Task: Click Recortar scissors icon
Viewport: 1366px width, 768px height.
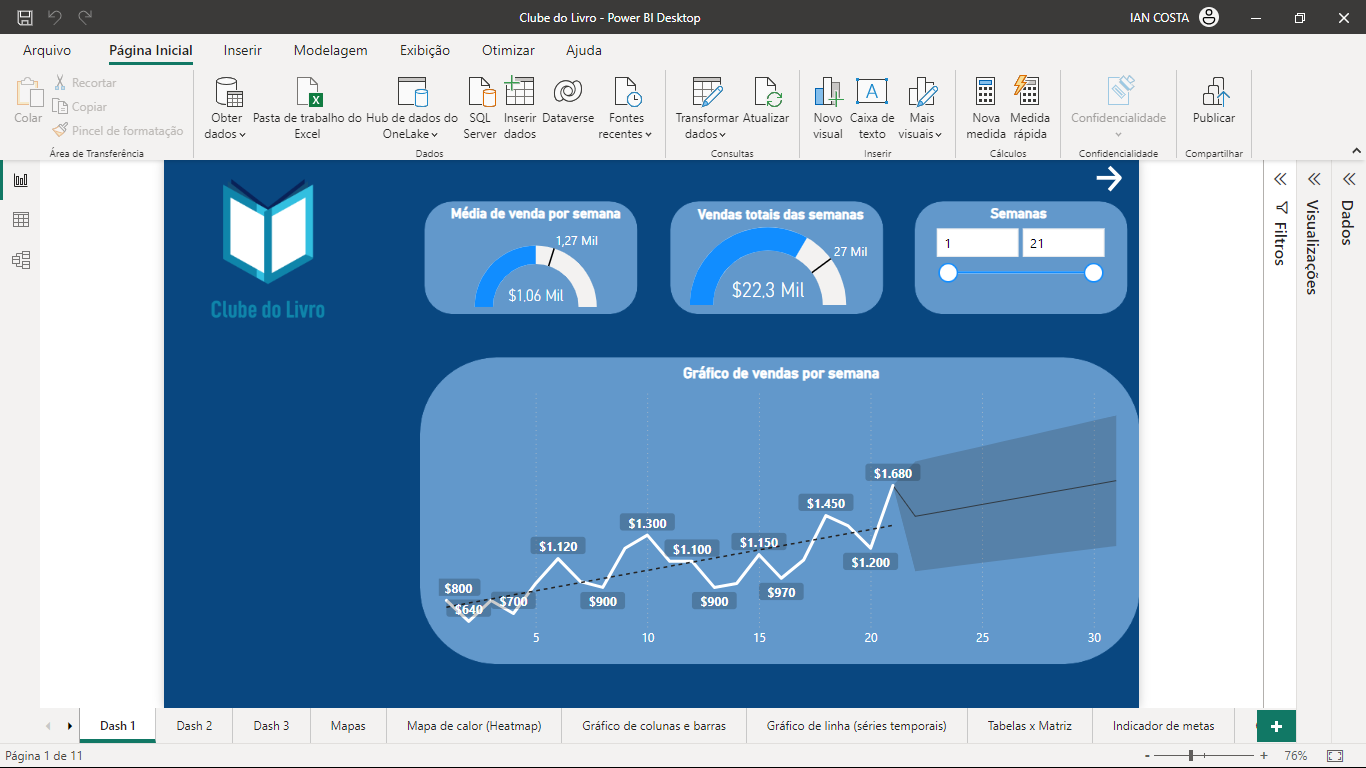Action: (x=60, y=83)
